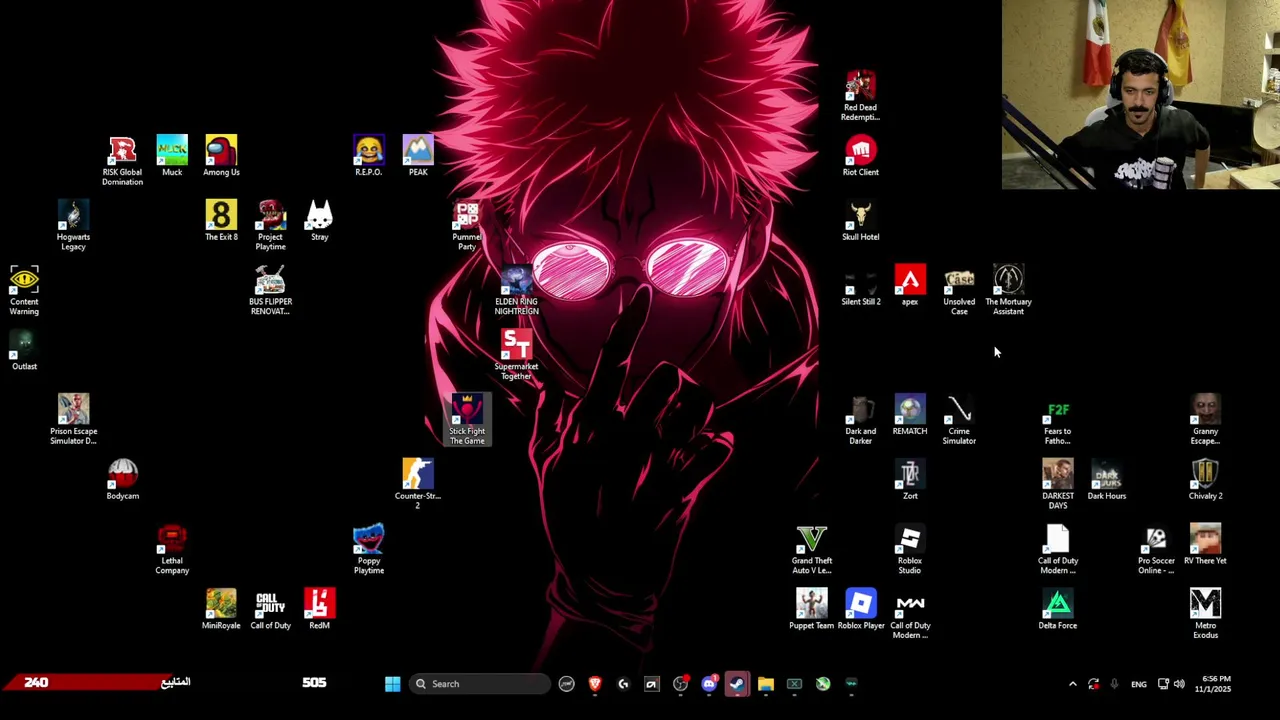Open the RISK Global Domination shortcut
1280x720 pixels.
(122, 162)
